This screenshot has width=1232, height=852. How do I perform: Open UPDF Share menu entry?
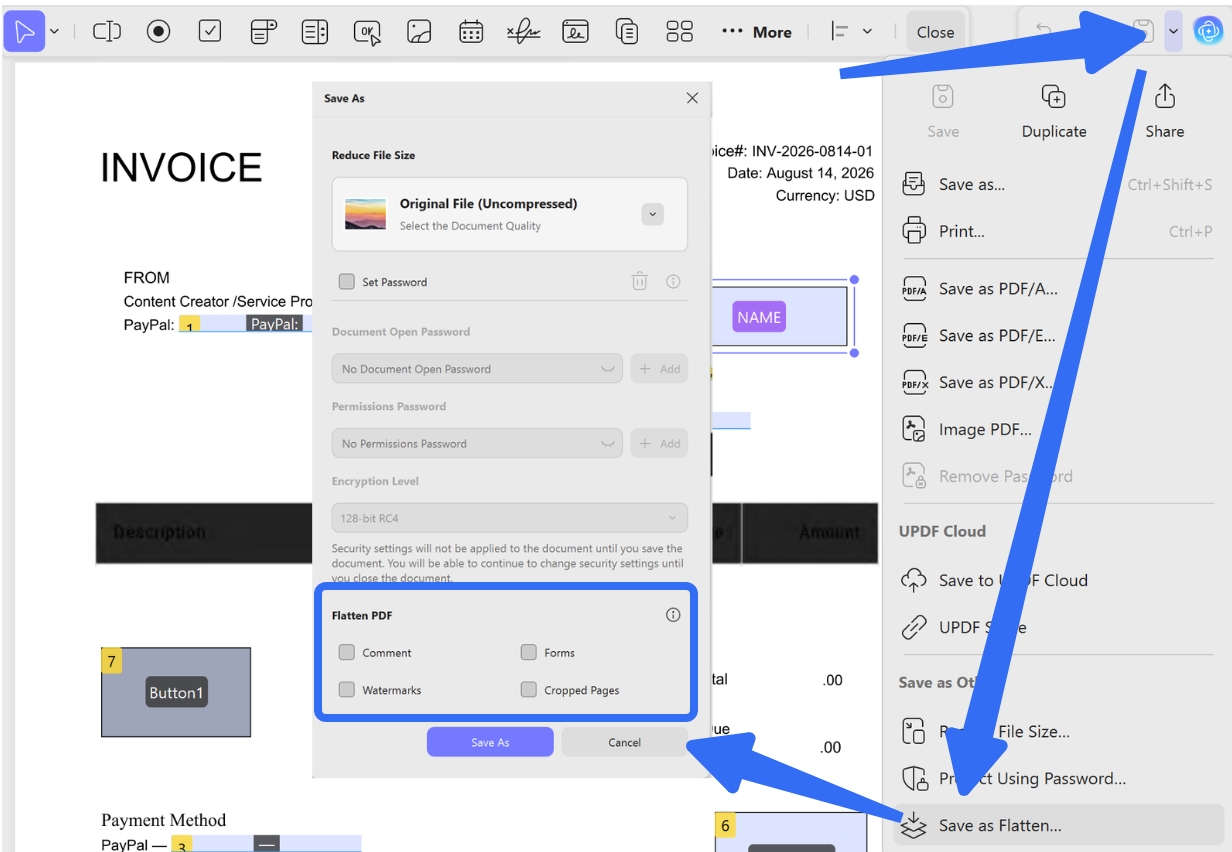click(1057, 627)
